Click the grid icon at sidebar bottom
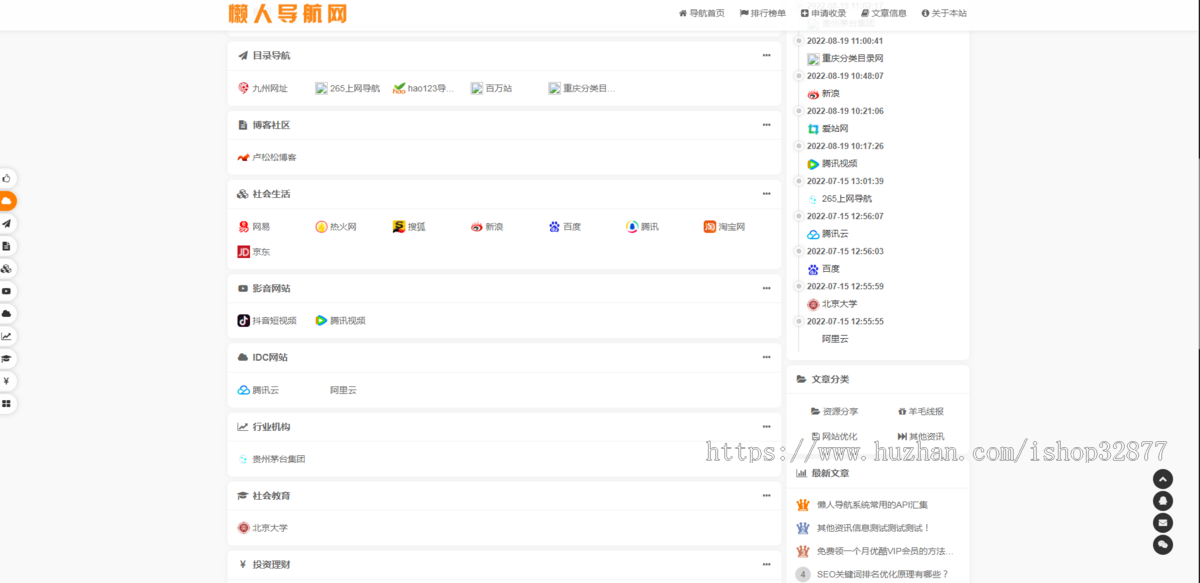 (x=6, y=403)
